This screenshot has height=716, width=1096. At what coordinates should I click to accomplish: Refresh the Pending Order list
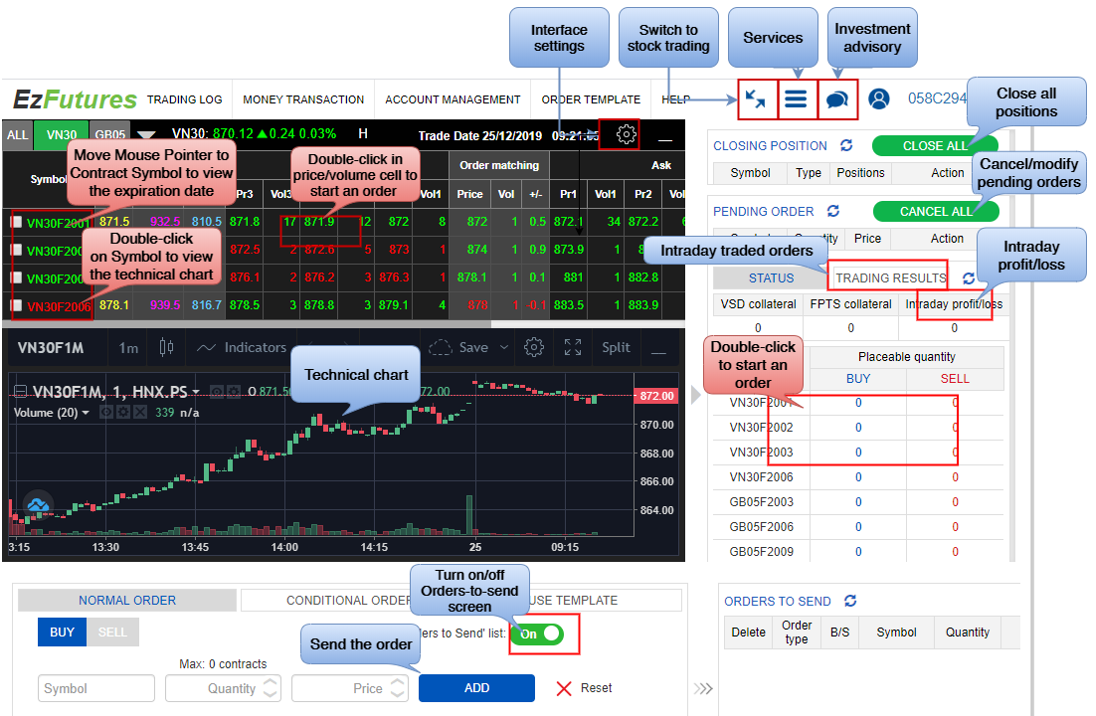[833, 211]
